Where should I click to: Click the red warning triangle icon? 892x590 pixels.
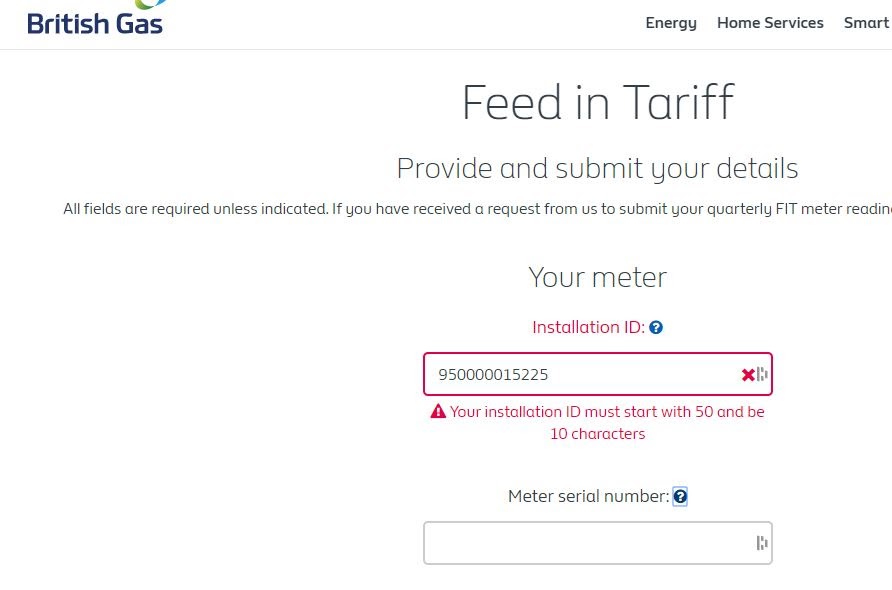point(438,411)
